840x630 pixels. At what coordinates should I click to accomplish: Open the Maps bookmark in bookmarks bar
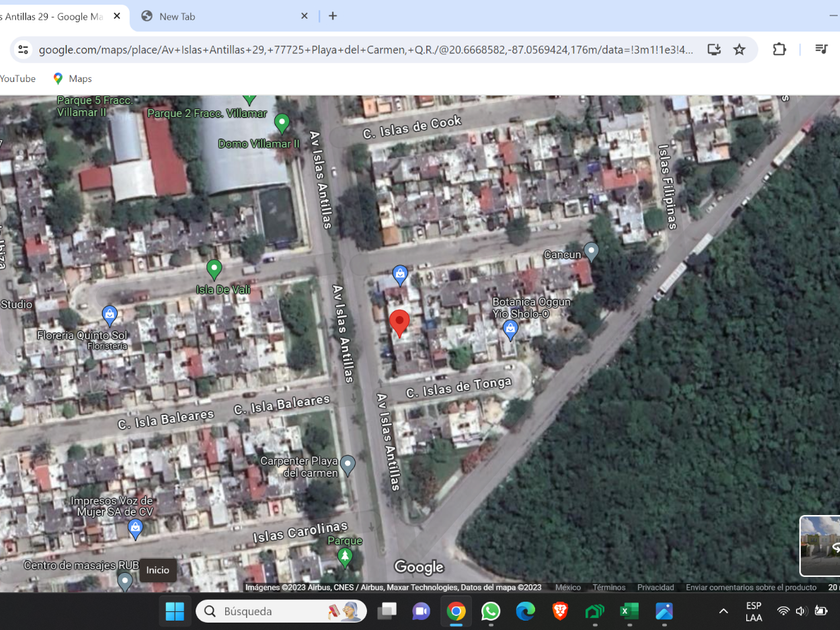tap(72, 78)
